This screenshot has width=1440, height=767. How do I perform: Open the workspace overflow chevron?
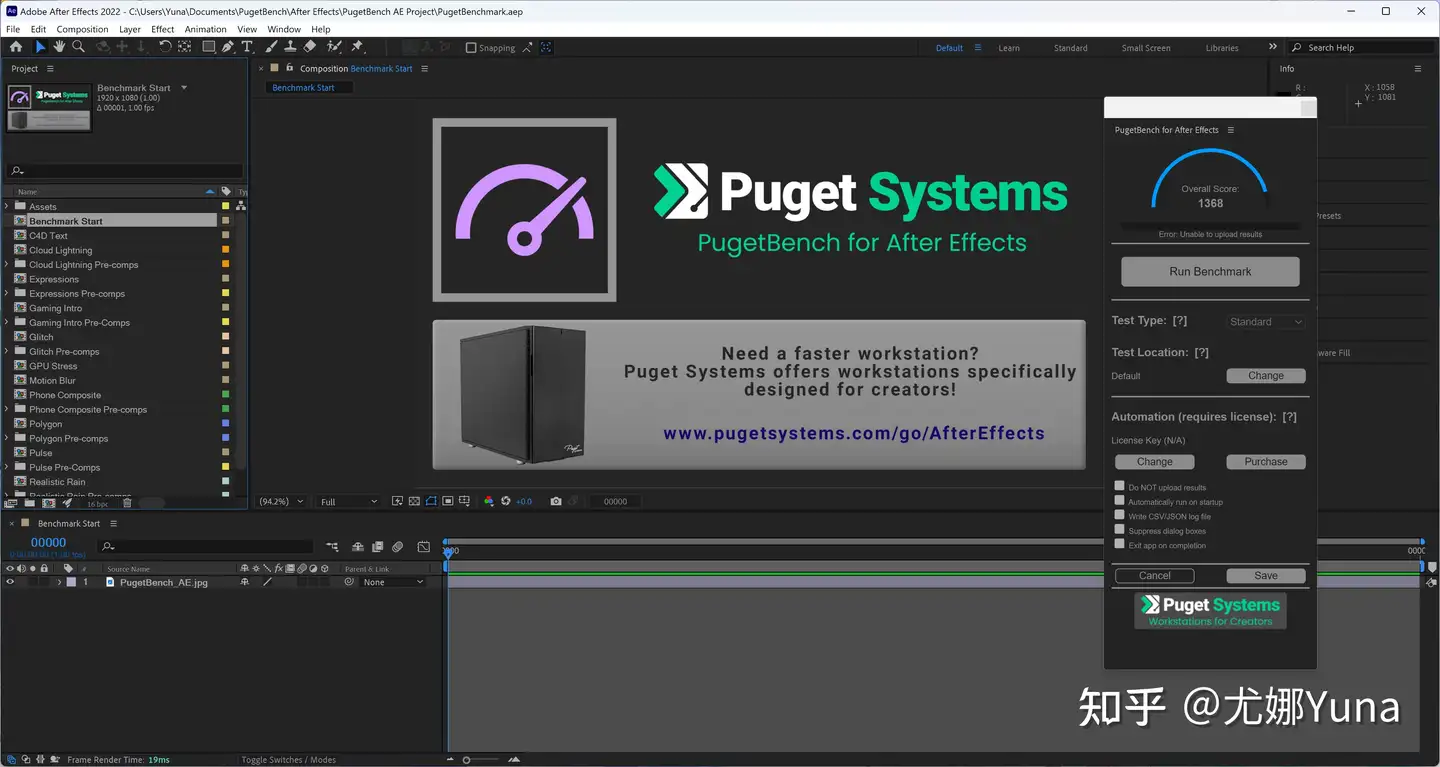(x=1272, y=47)
